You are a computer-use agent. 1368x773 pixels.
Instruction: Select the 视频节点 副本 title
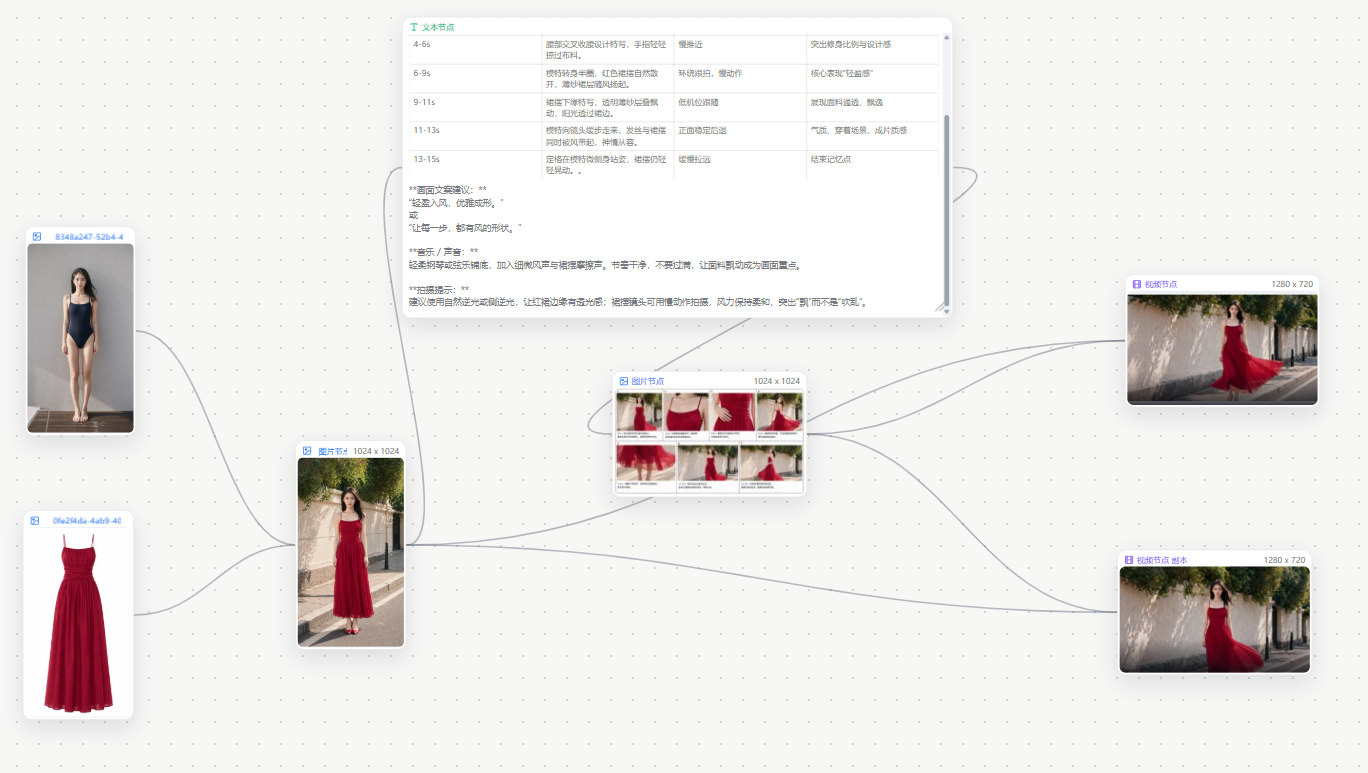pyautogui.click(x=1162, y=560)
